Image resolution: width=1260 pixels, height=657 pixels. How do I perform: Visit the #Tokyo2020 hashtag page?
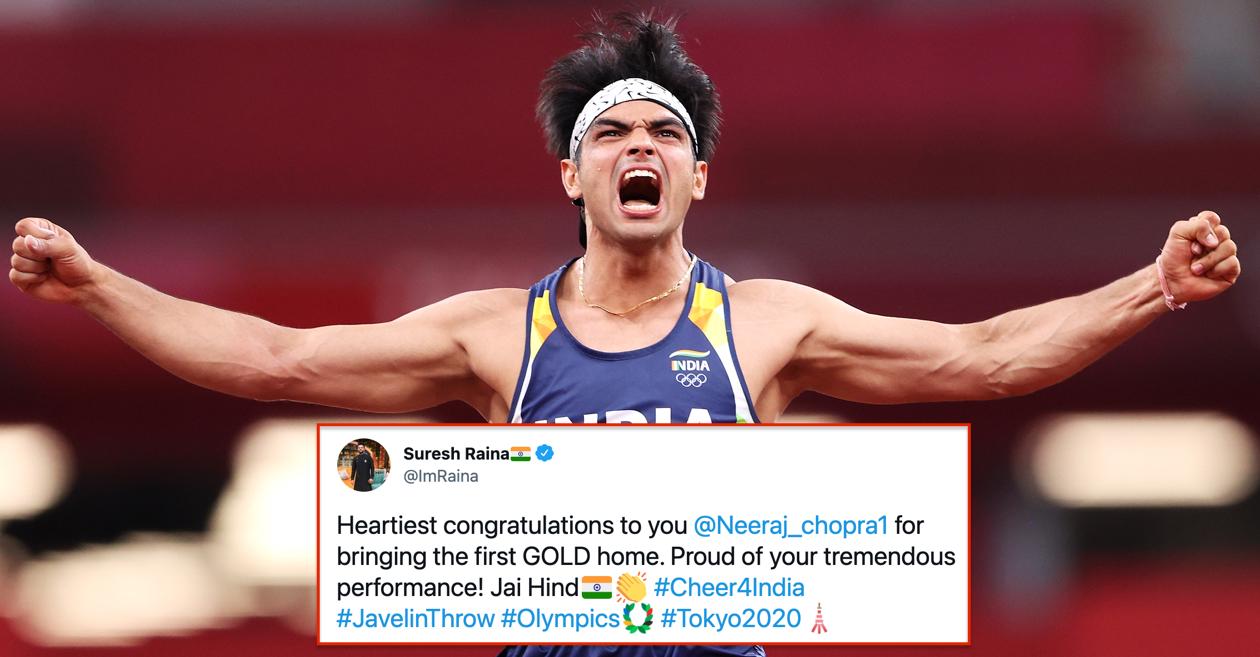730,618
